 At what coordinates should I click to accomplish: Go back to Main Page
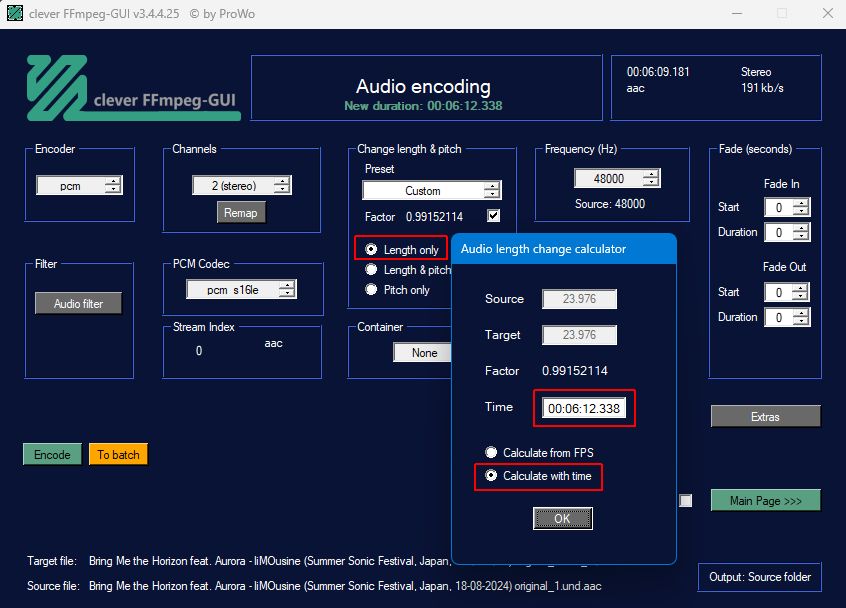pyautogui.click(x=766, y=501)
